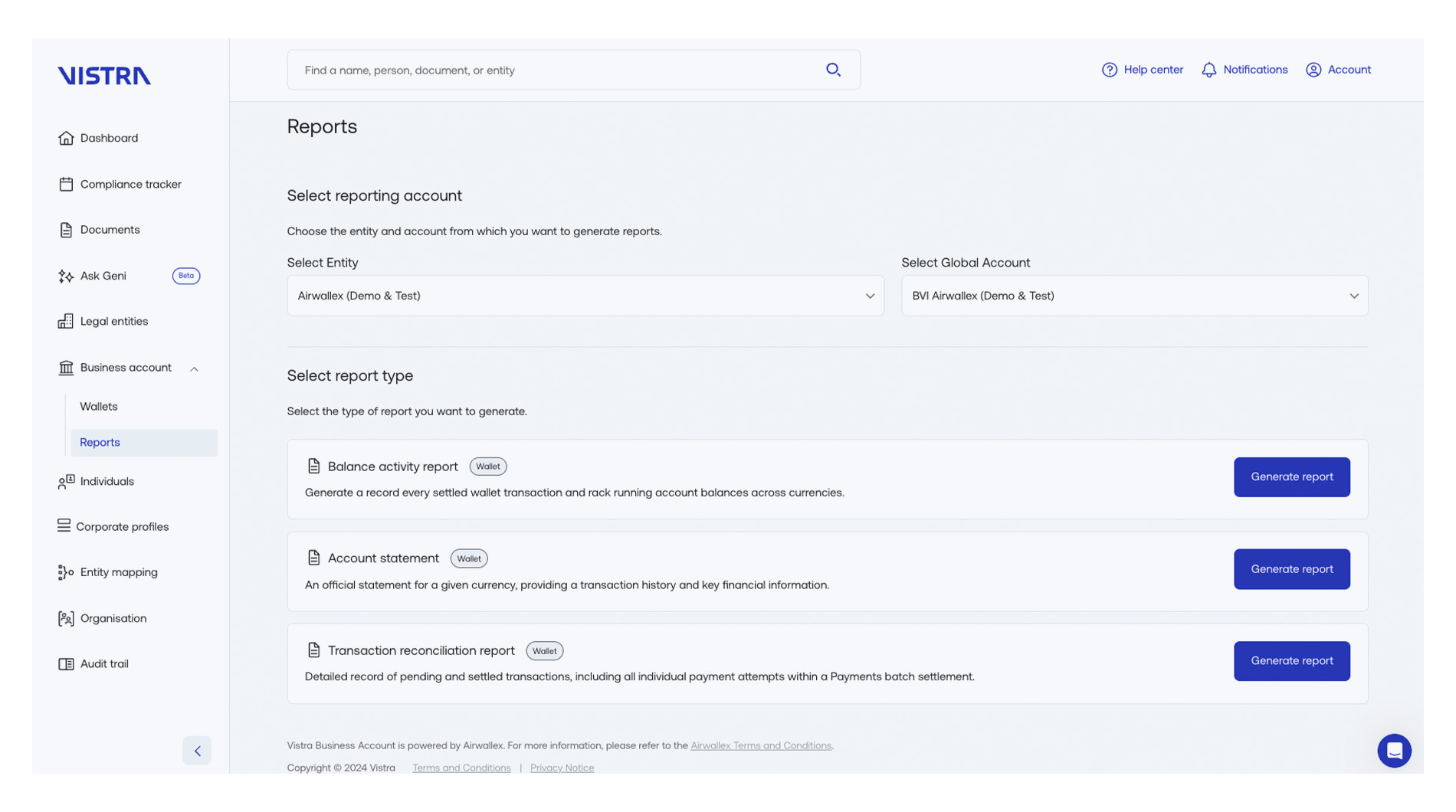Viewport: 1456px width, 812px height.
Task: Click the Organisation icon in sidebar
Action: click(x=66, y=618)
